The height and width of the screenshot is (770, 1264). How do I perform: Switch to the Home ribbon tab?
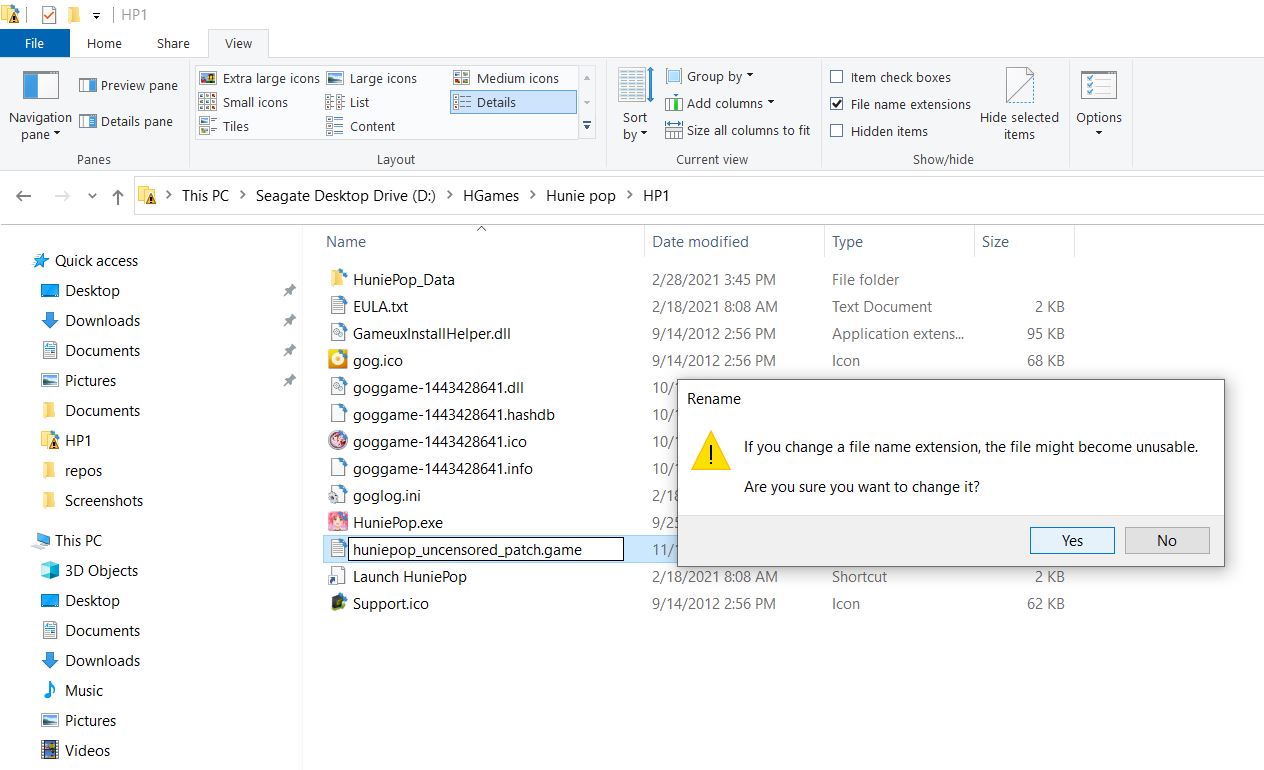pos(104,43)
